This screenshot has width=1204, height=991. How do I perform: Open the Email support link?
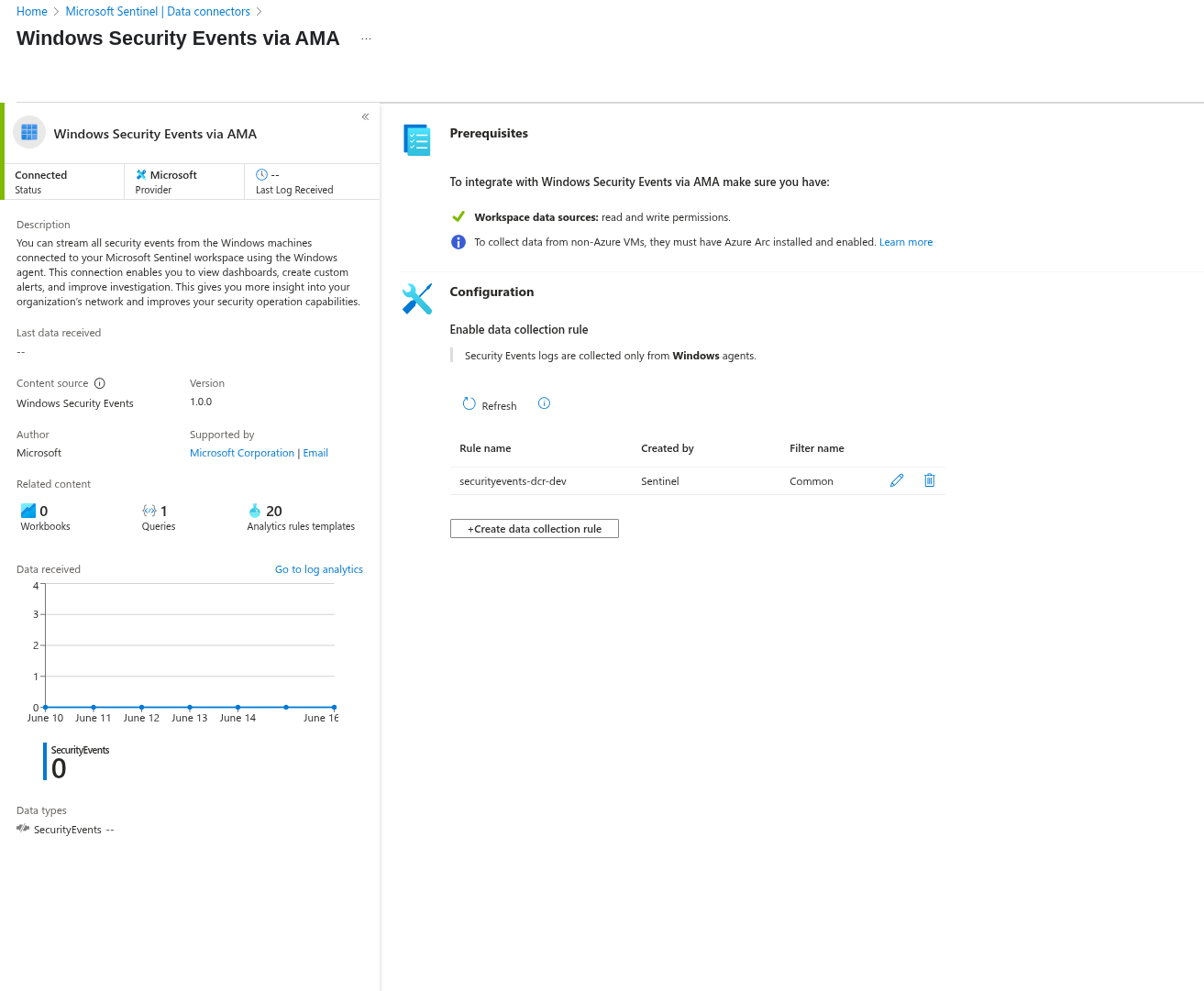pyautogui.click(x=315, y=453)
